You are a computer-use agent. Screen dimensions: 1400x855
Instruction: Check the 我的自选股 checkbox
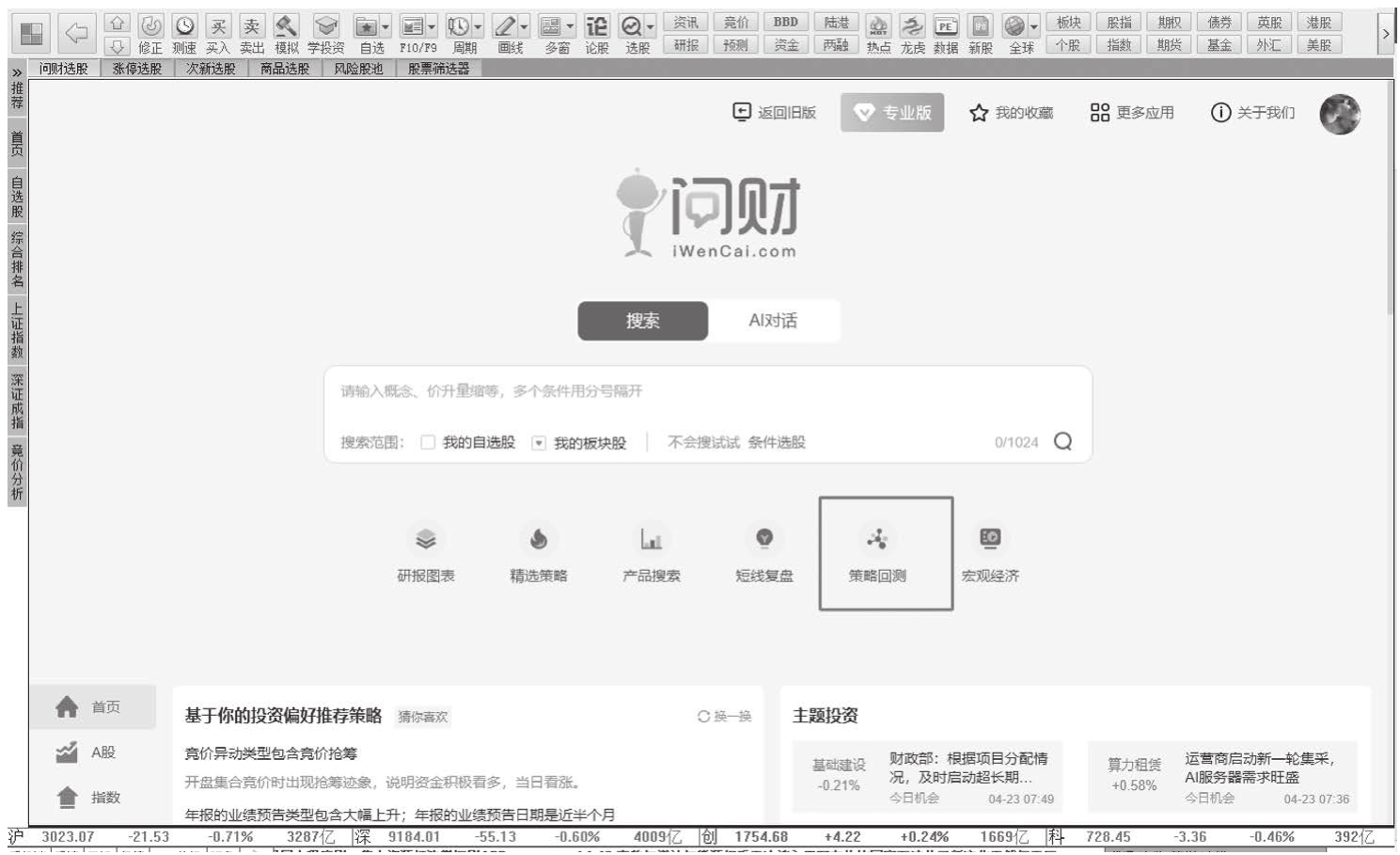[428, 442]
